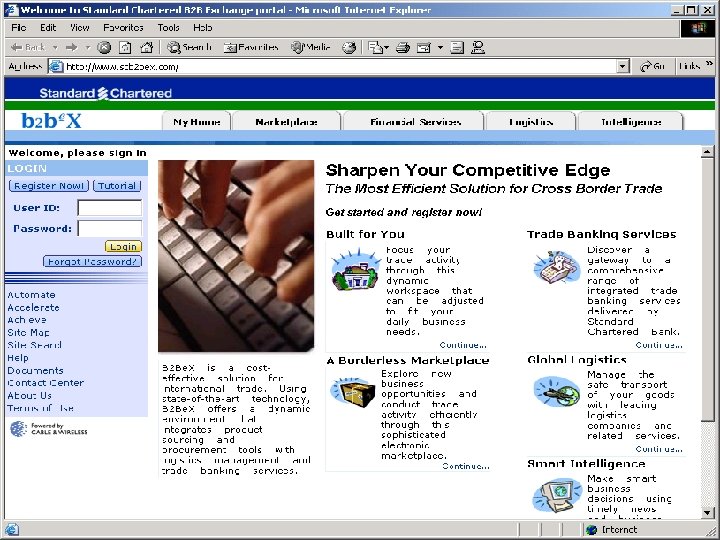Open the Site Search link
Screen dimensions: 720x540
[x=34, y=345]
